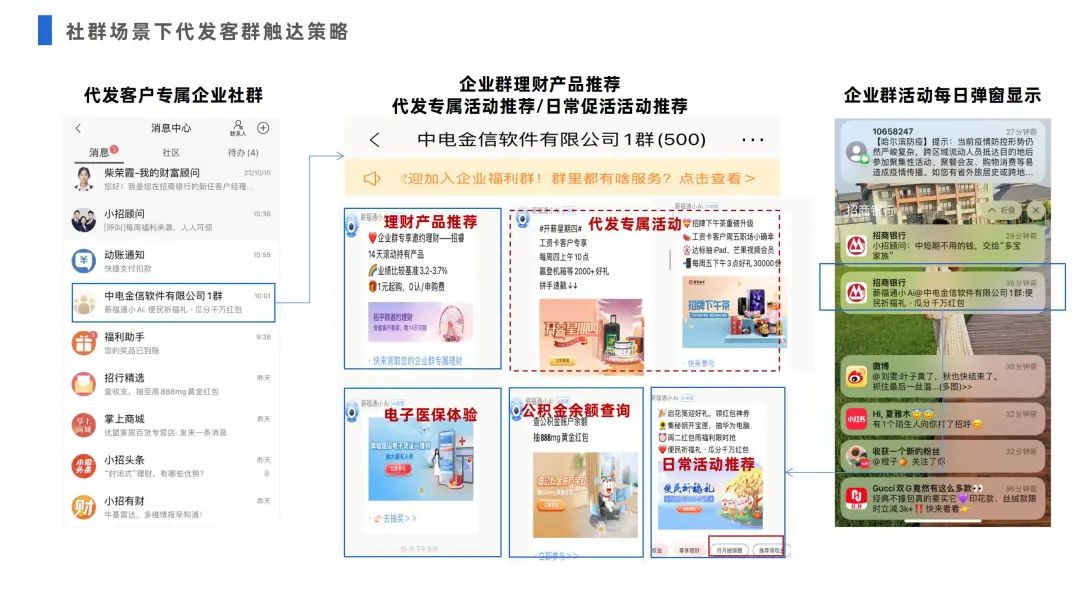The height and width of the screenshot is (608, 1080).
Task: Click the back arrow in the group chat header
Action: (375, 138)
